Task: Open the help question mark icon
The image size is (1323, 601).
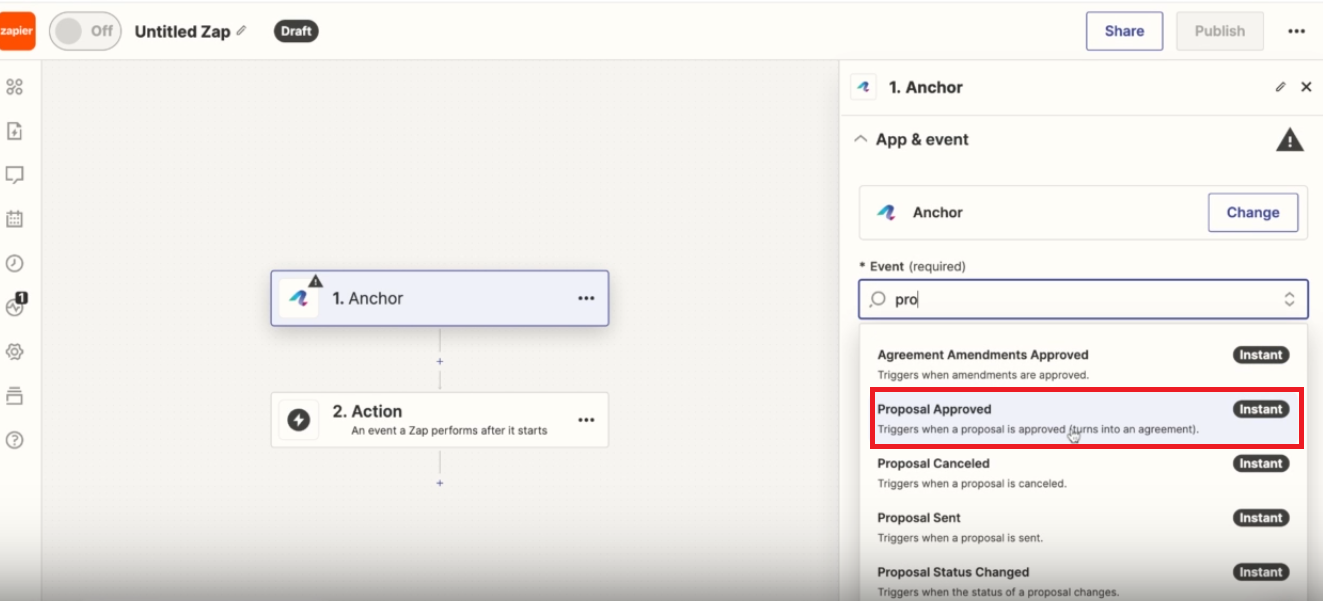Action: [14, 440]
